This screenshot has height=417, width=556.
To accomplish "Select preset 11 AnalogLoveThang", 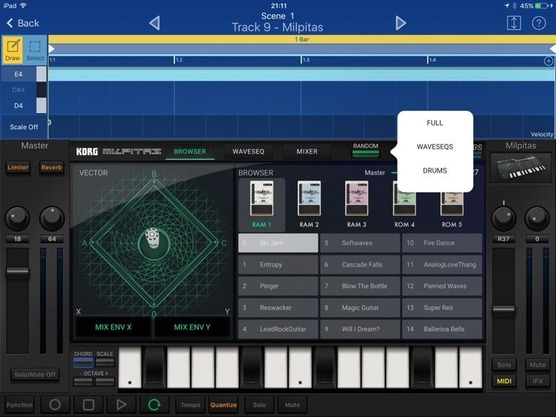I will pos(442,265).
